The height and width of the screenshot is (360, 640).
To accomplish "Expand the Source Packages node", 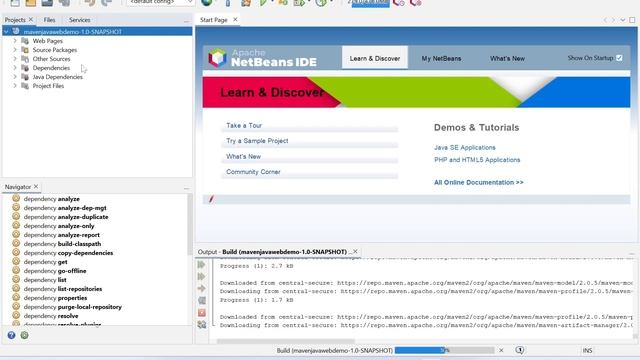I will point(15,50).
